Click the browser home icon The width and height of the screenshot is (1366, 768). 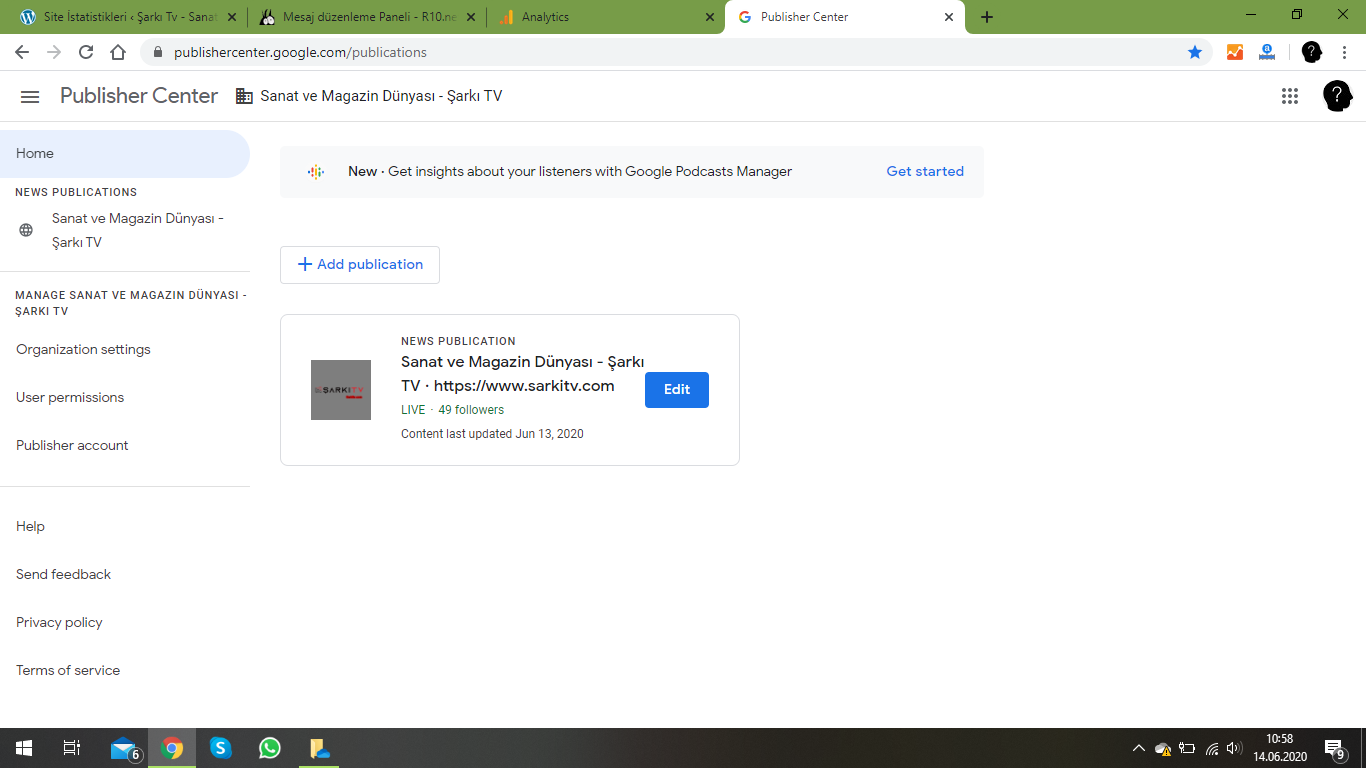118,52
